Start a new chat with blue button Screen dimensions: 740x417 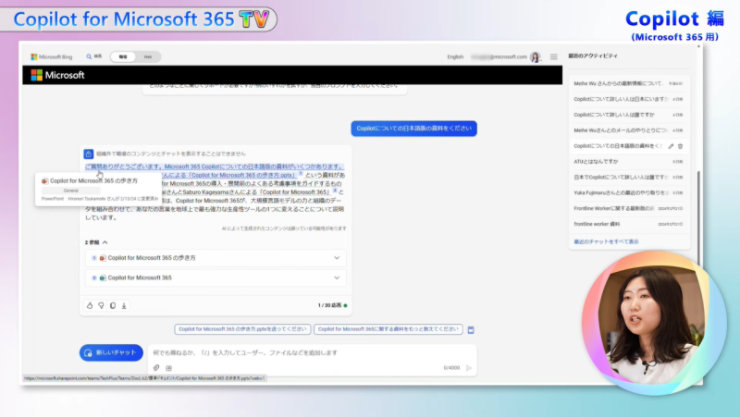click(111, 352)
